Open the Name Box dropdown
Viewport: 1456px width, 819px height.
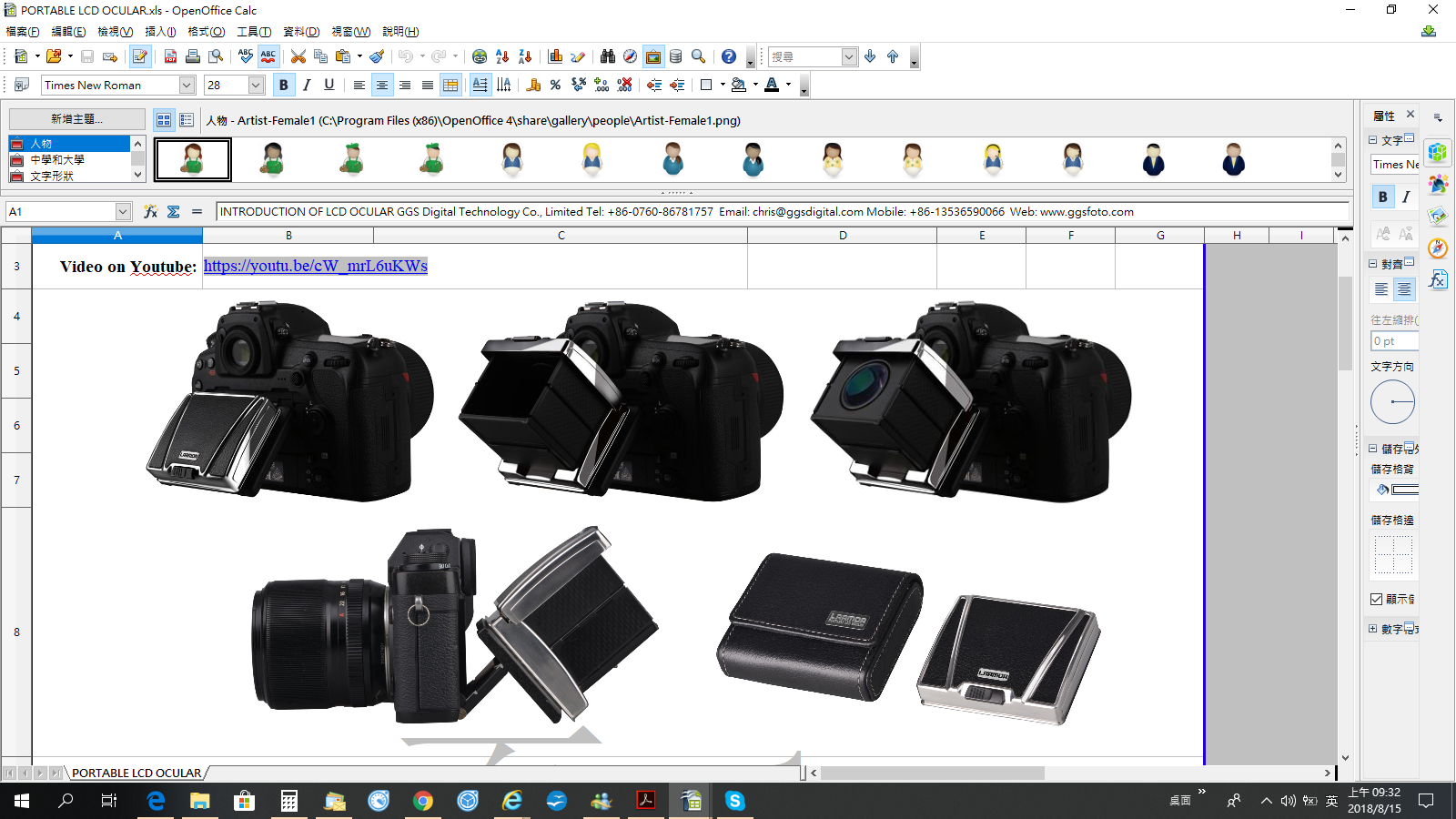pos(123,211)
